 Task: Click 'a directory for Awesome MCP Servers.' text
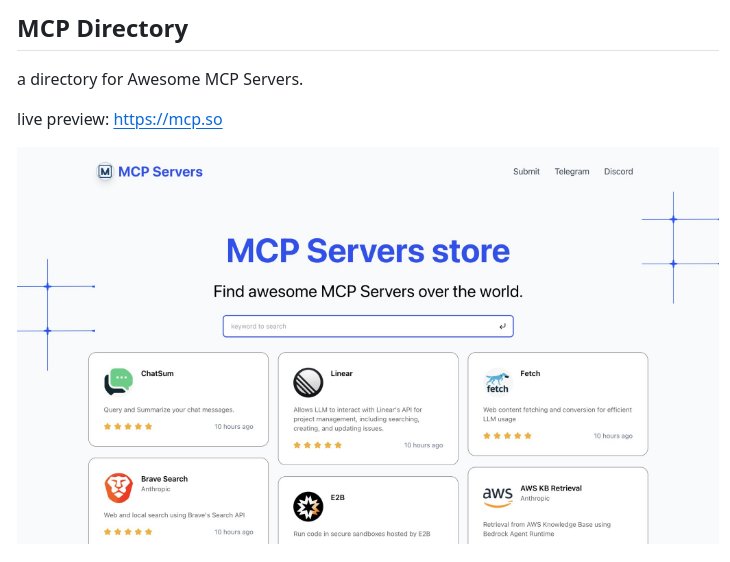(160, 79)
